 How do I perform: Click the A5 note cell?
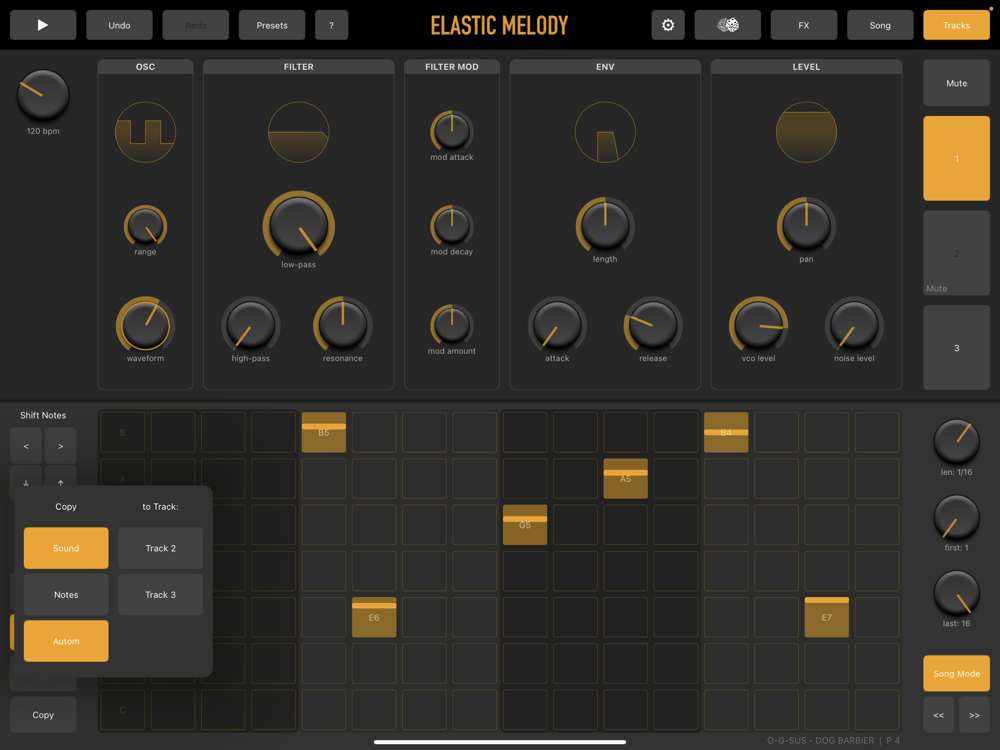click(x=626, y=478)
